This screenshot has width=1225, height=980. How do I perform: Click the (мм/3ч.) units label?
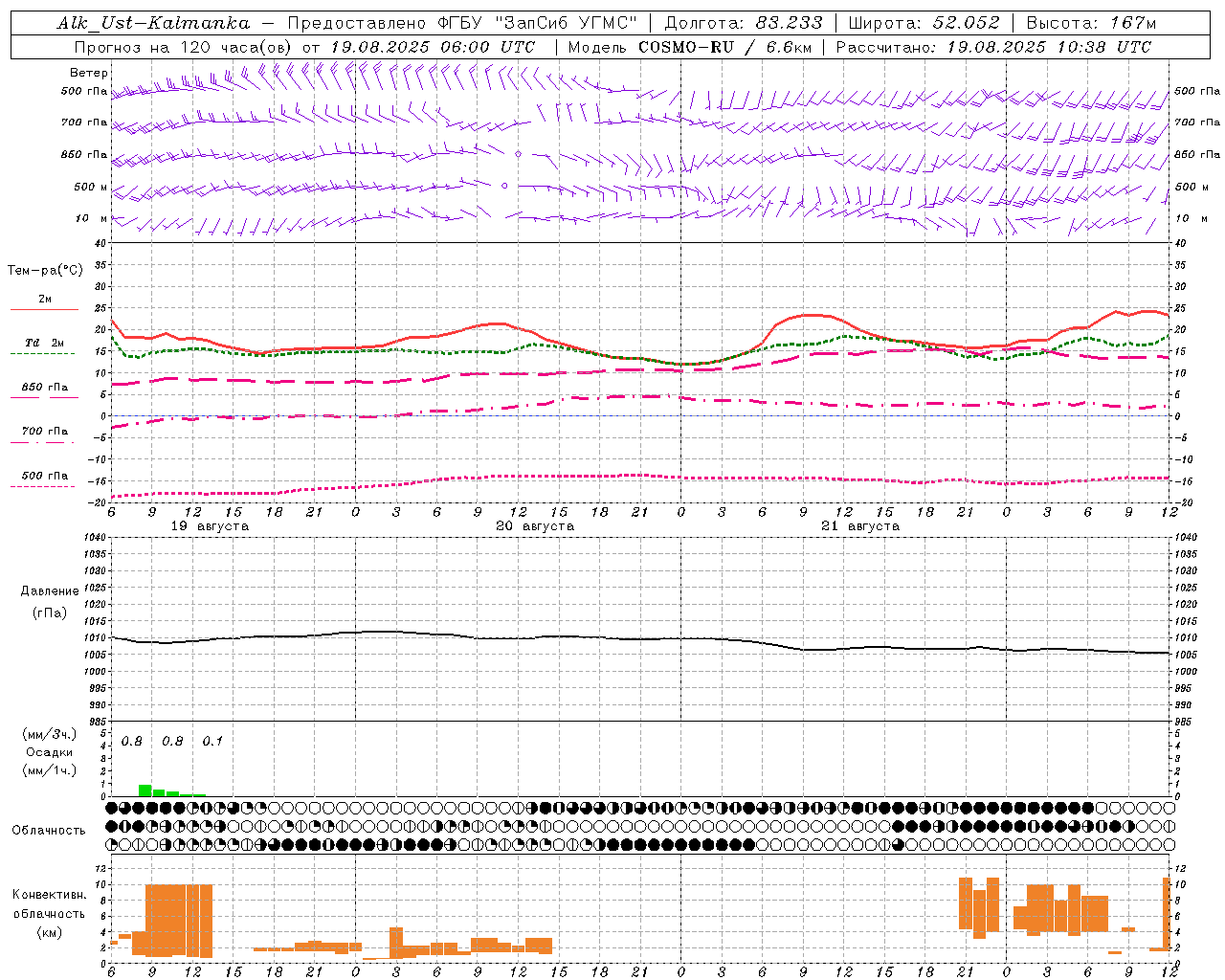tap(50, 734)
